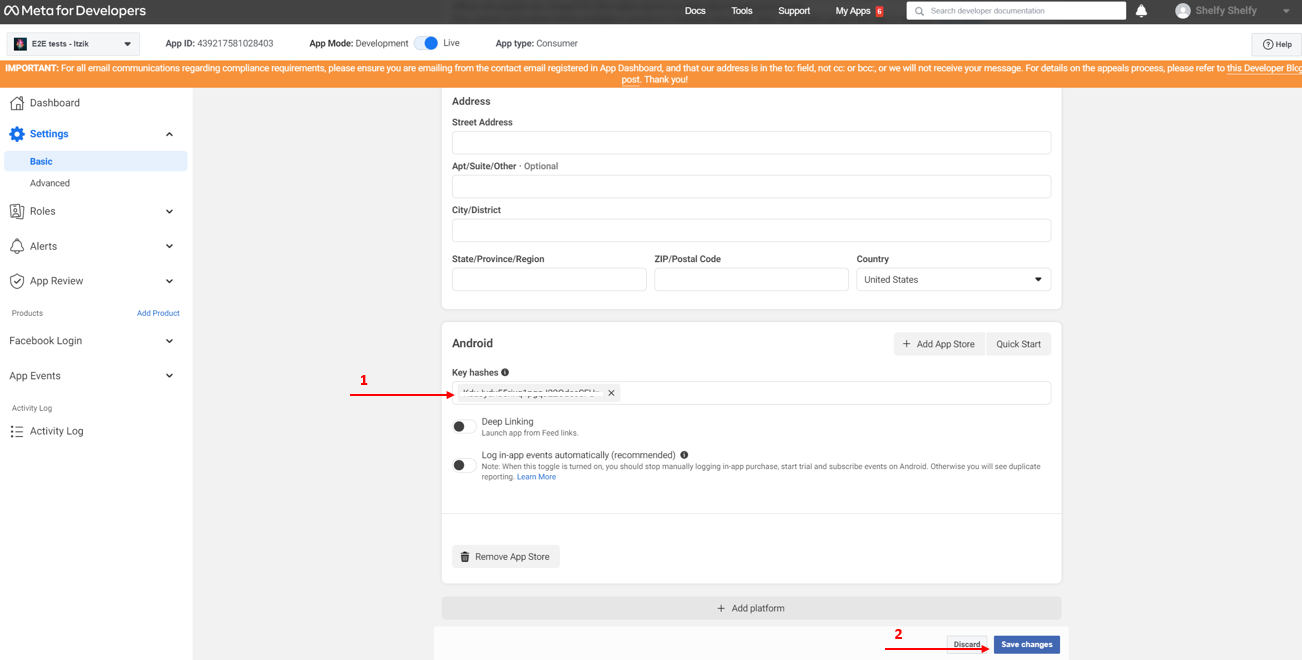Click the App Review shield icon

tap(17, 281)
